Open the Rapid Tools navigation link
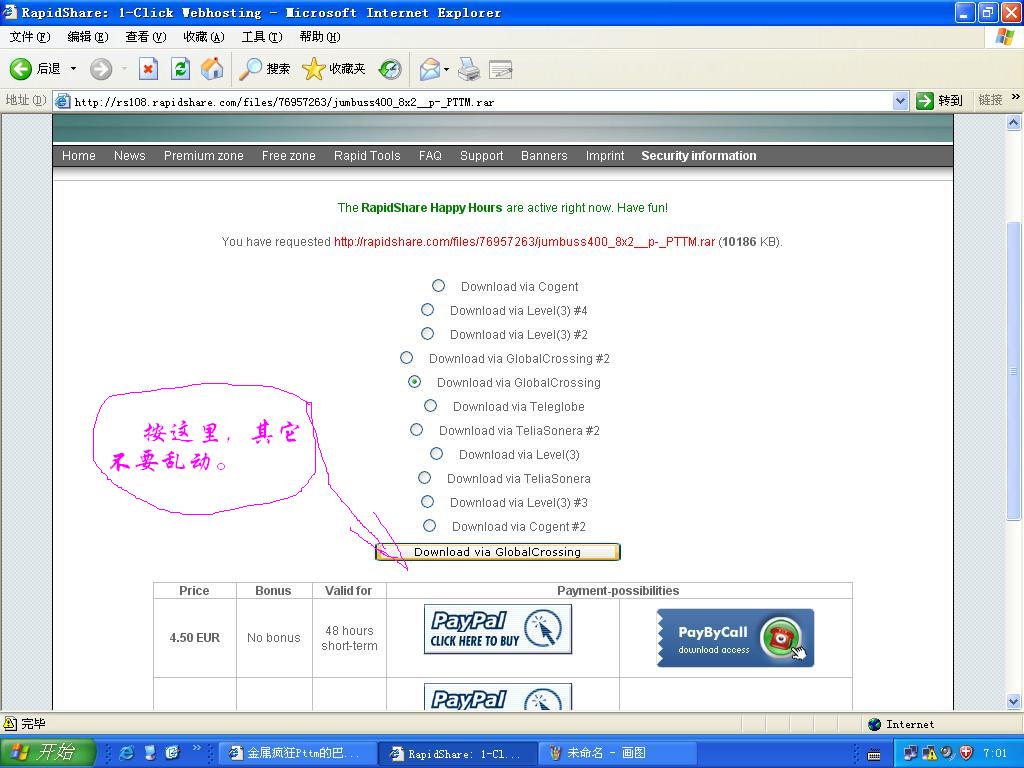Viewport: 1024px width, 768px height. (x=367, y=155)
